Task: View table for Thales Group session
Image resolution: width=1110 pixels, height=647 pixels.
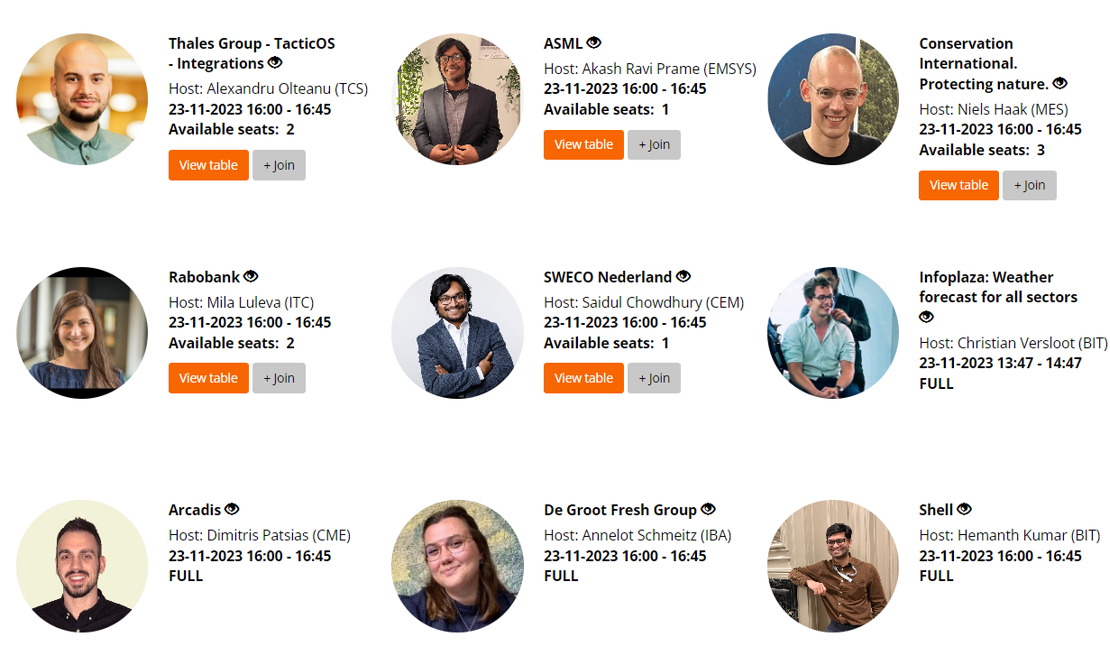Action: (208, 165)
